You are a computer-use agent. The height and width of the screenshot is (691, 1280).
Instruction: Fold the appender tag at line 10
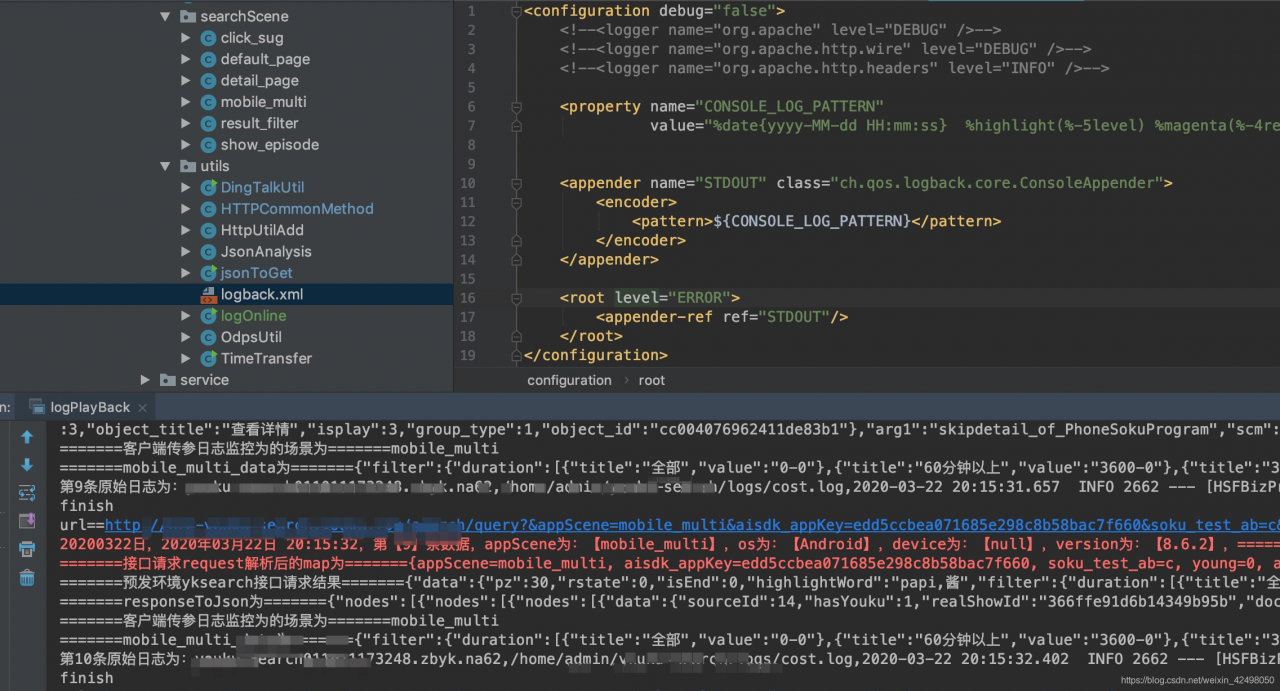point(516,183)
